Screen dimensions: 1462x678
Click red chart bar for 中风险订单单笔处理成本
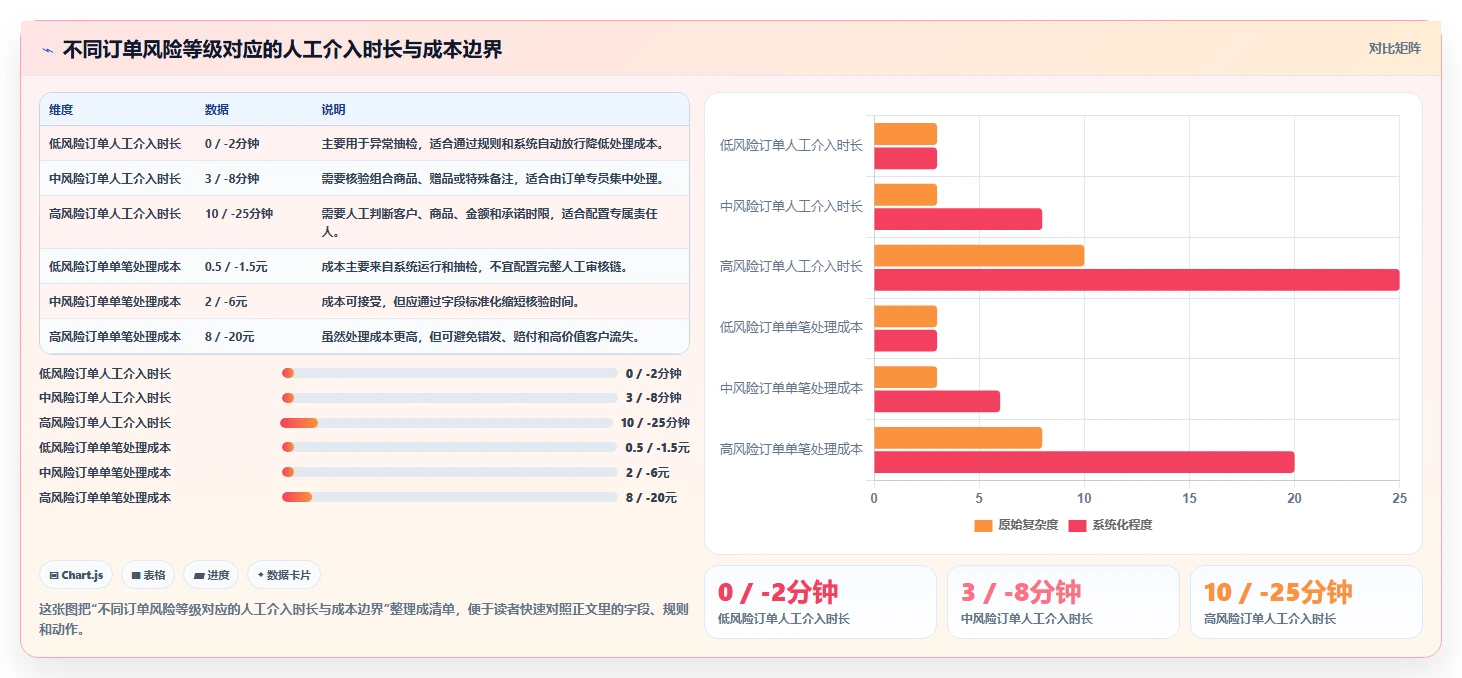click(937, 401)
